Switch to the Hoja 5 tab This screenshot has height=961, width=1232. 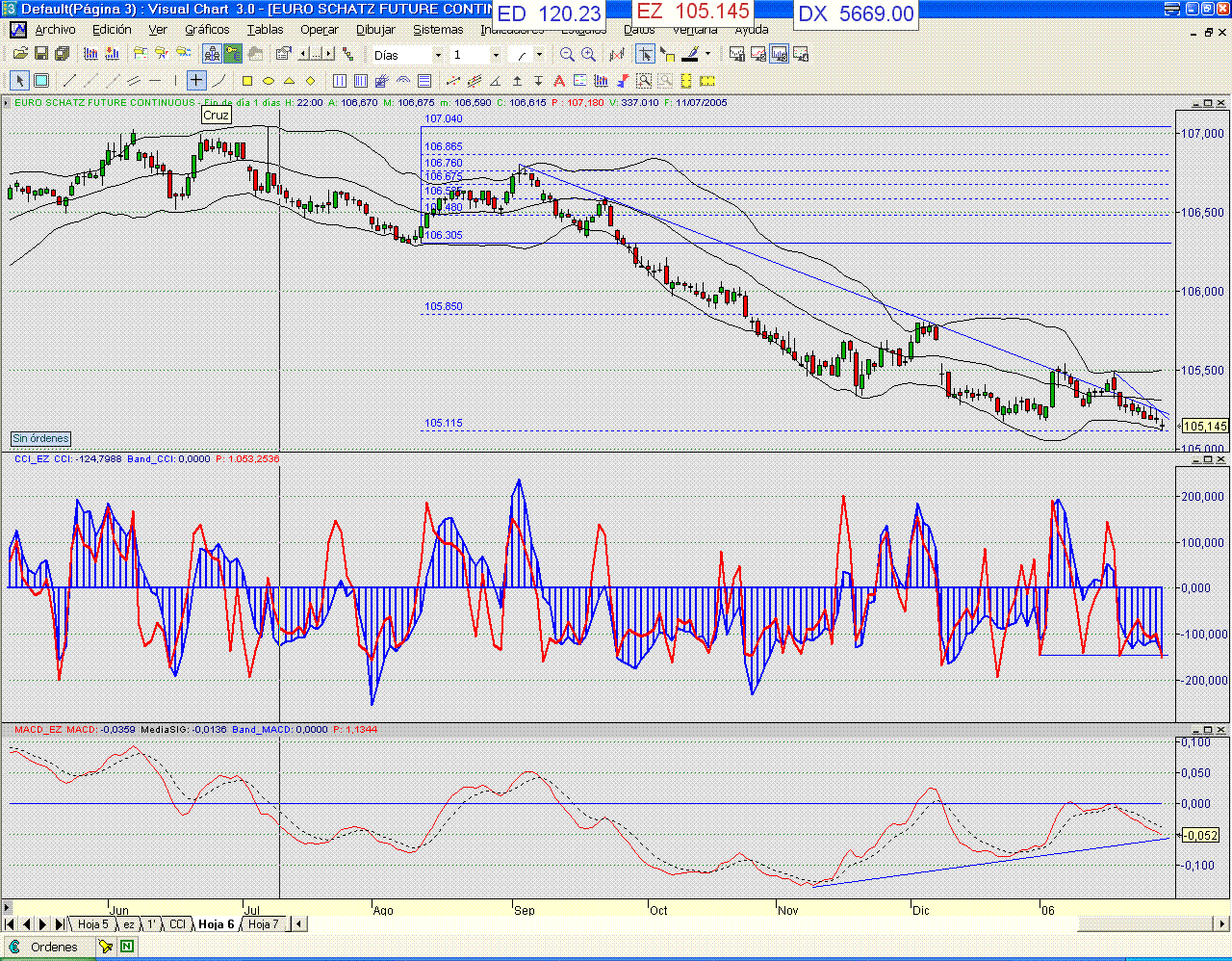(x=93, y=924)
